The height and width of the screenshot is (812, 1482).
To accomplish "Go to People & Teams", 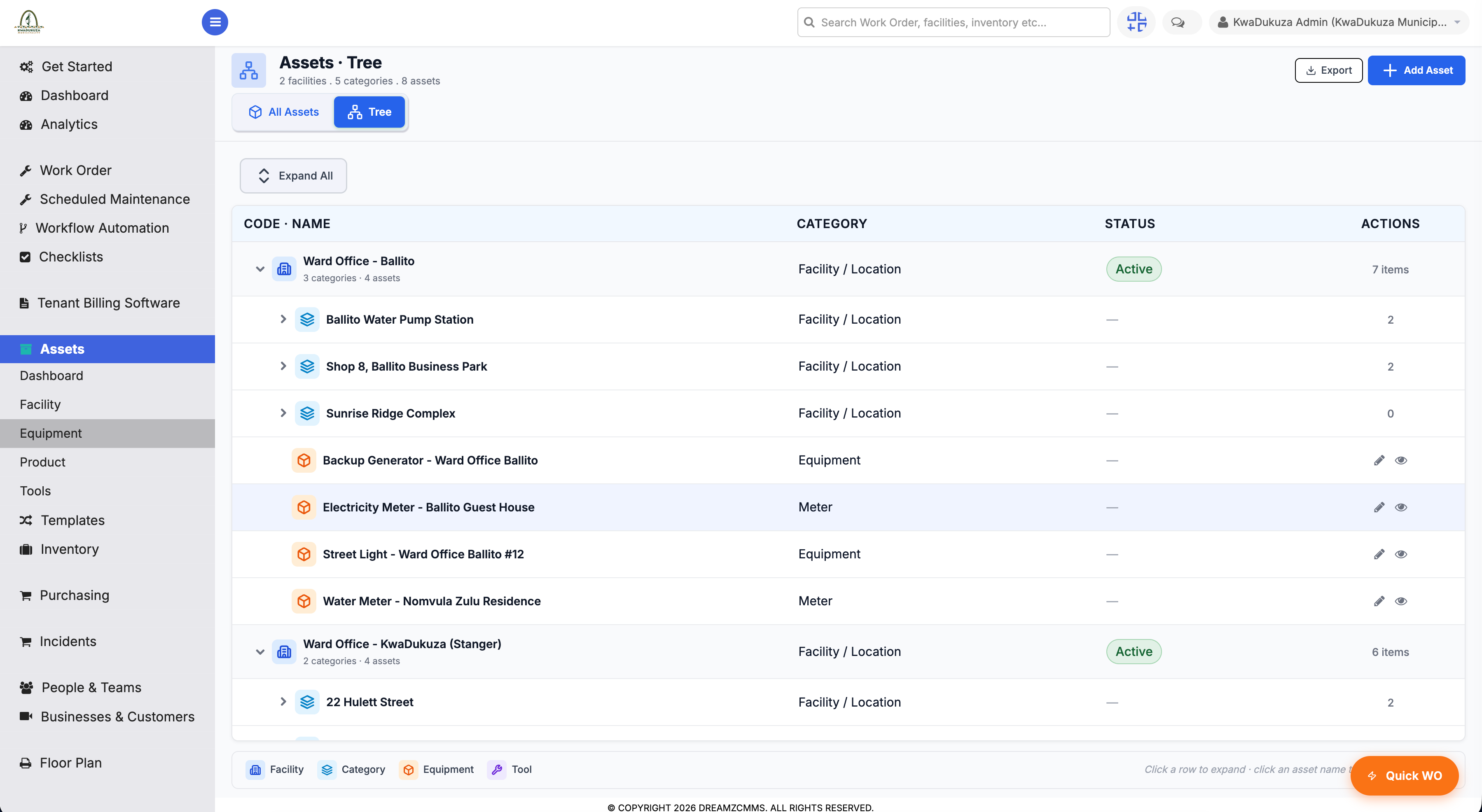I will click(x=91, y=688).
